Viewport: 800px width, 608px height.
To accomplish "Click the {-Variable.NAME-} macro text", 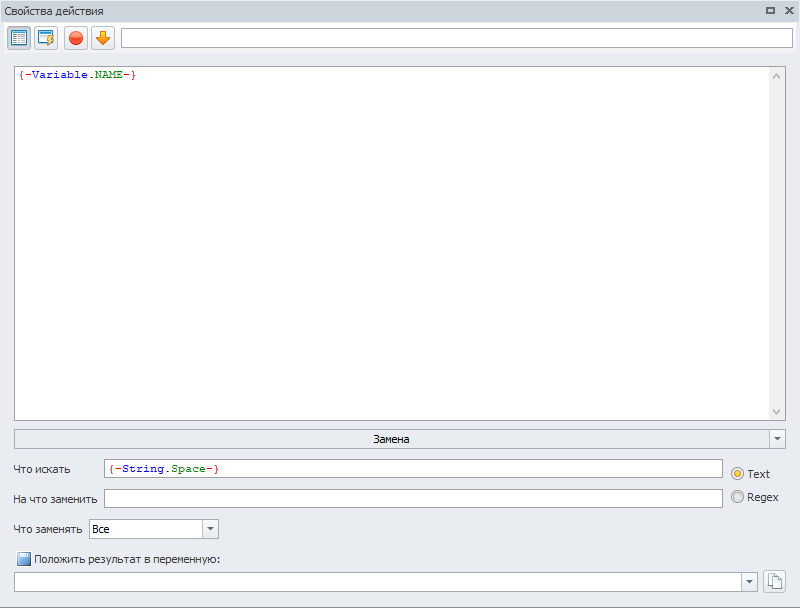I will [x=77, y=75].
